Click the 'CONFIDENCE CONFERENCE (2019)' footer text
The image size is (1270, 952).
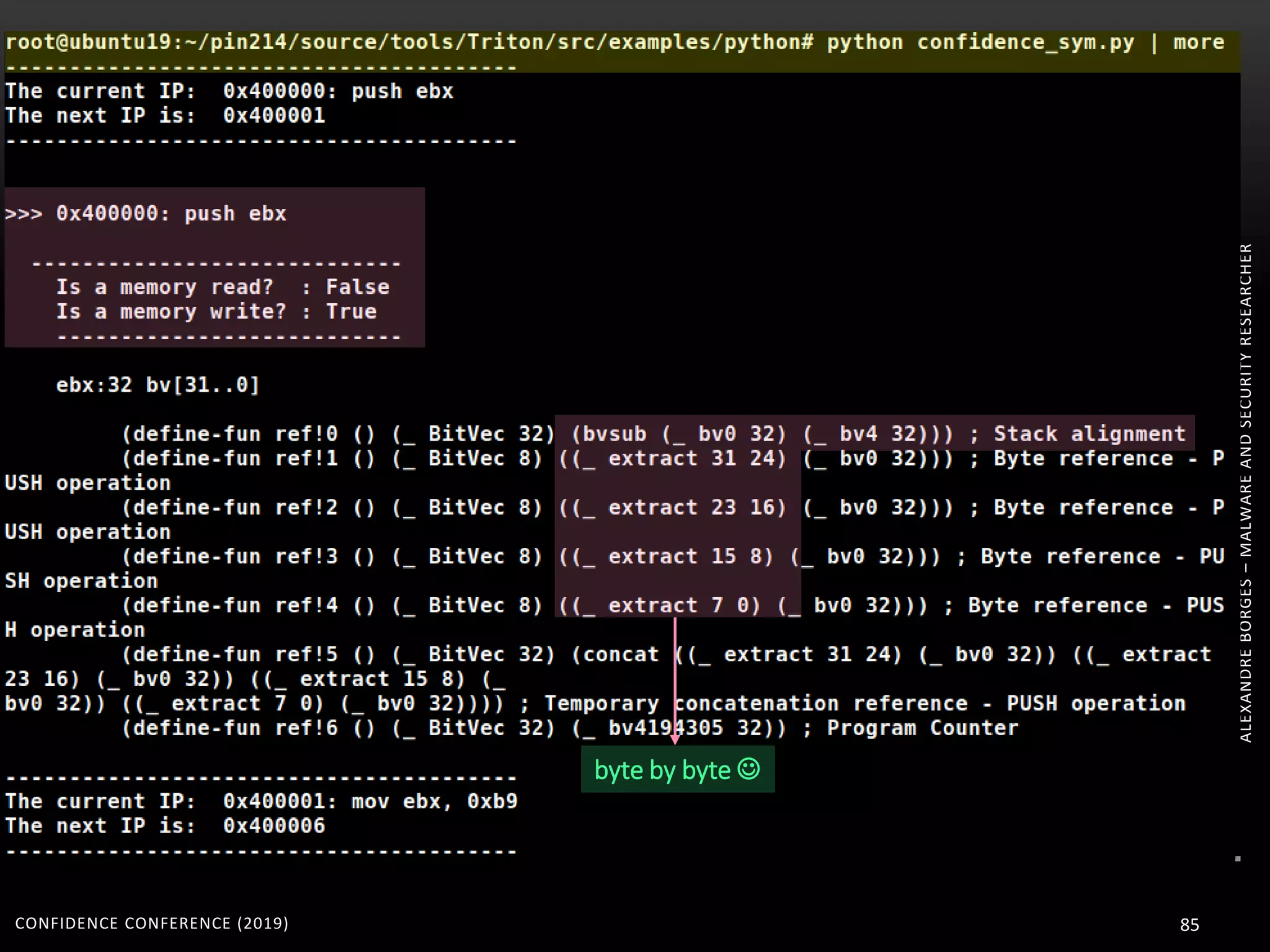pos(152,923)
